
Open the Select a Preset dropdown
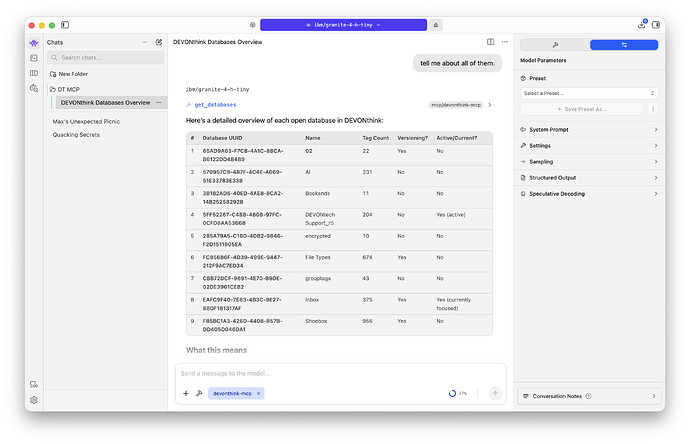(x=589, y=93)
